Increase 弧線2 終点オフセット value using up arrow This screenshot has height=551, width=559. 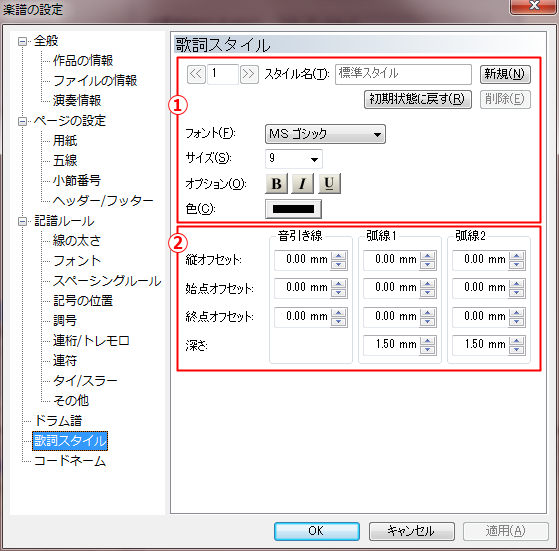click(x=517, y=313)
